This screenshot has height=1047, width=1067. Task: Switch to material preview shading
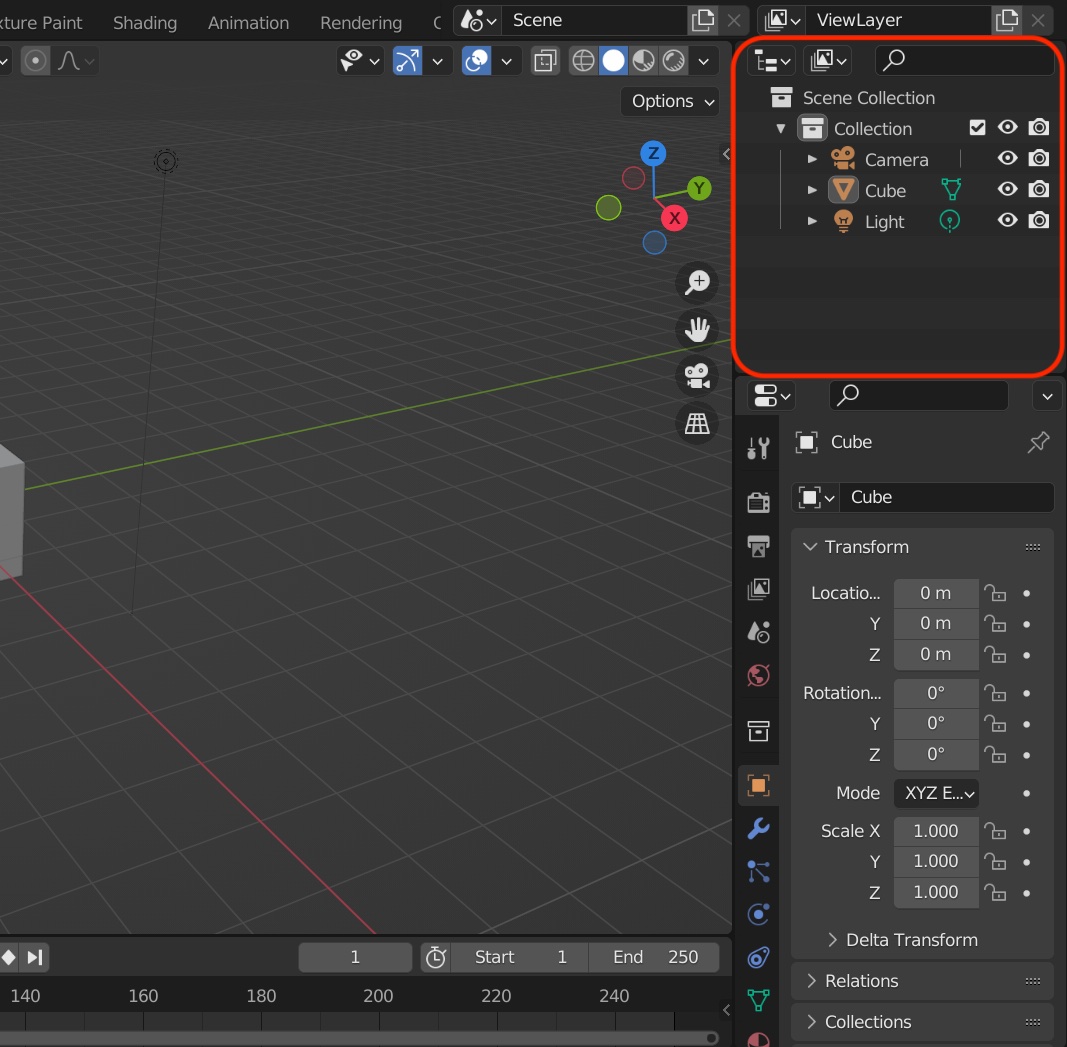coord(643,61)
